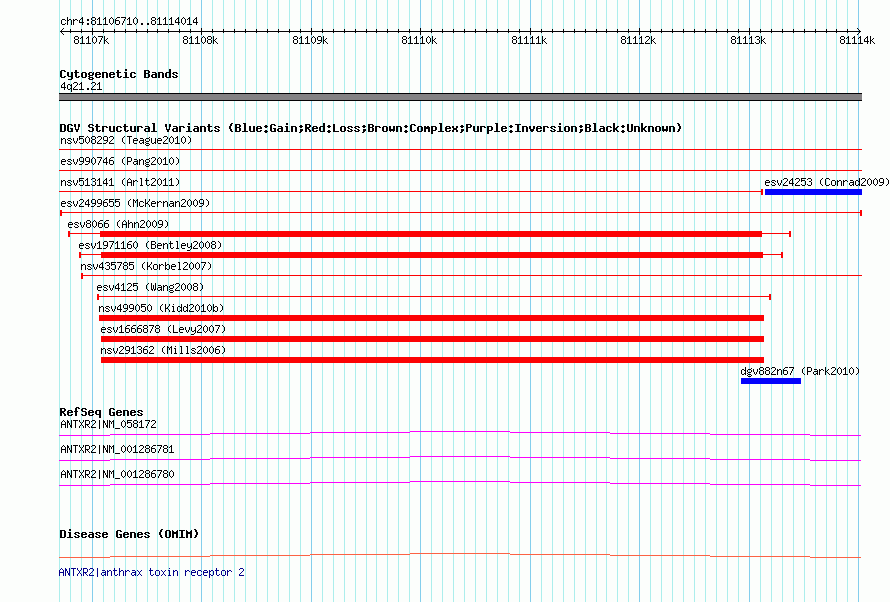Click the gray 4q21.21 cytogenetic band bar
This screenshot has height=602, width=890.
[460, 97]
